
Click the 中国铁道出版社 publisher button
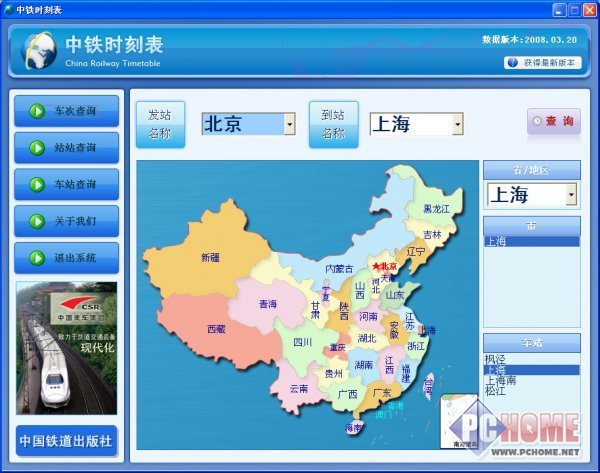tap(66, 441)
